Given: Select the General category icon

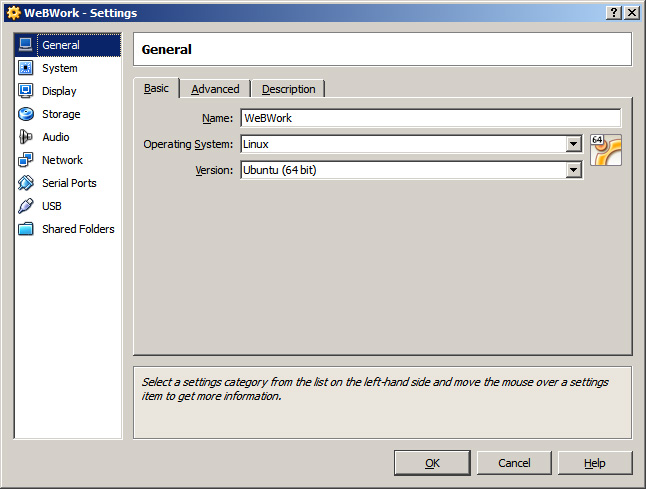Looking at the screenshot, I should click(x=26, y=44).
